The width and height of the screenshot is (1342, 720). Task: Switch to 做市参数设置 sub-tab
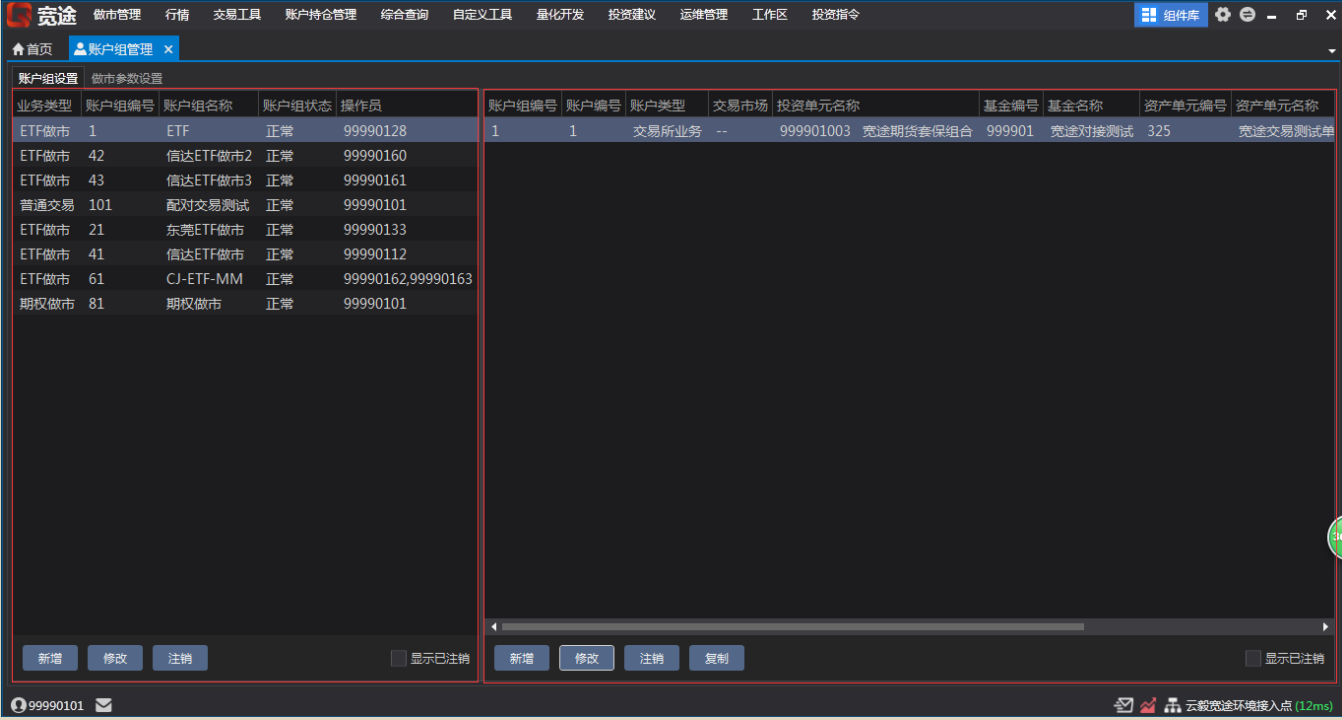[x=127, y=78]
